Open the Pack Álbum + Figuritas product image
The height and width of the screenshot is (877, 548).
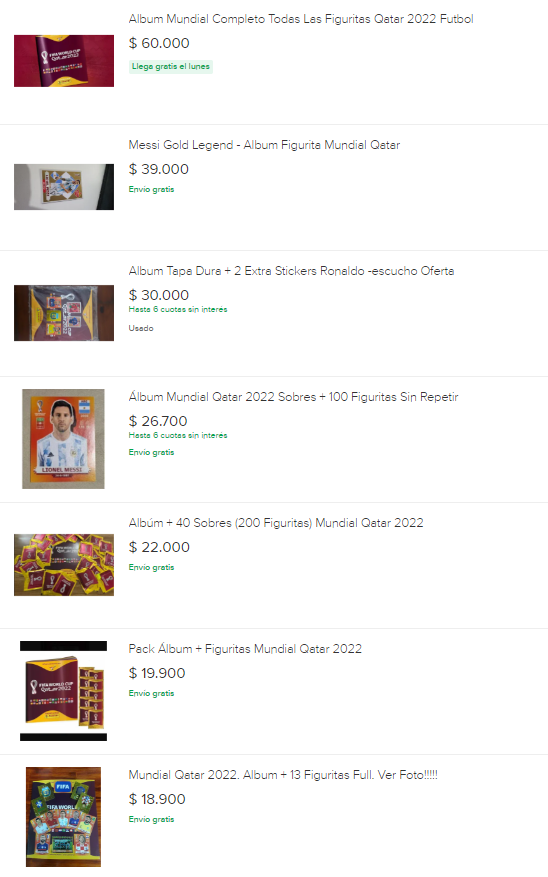point(63,691)
